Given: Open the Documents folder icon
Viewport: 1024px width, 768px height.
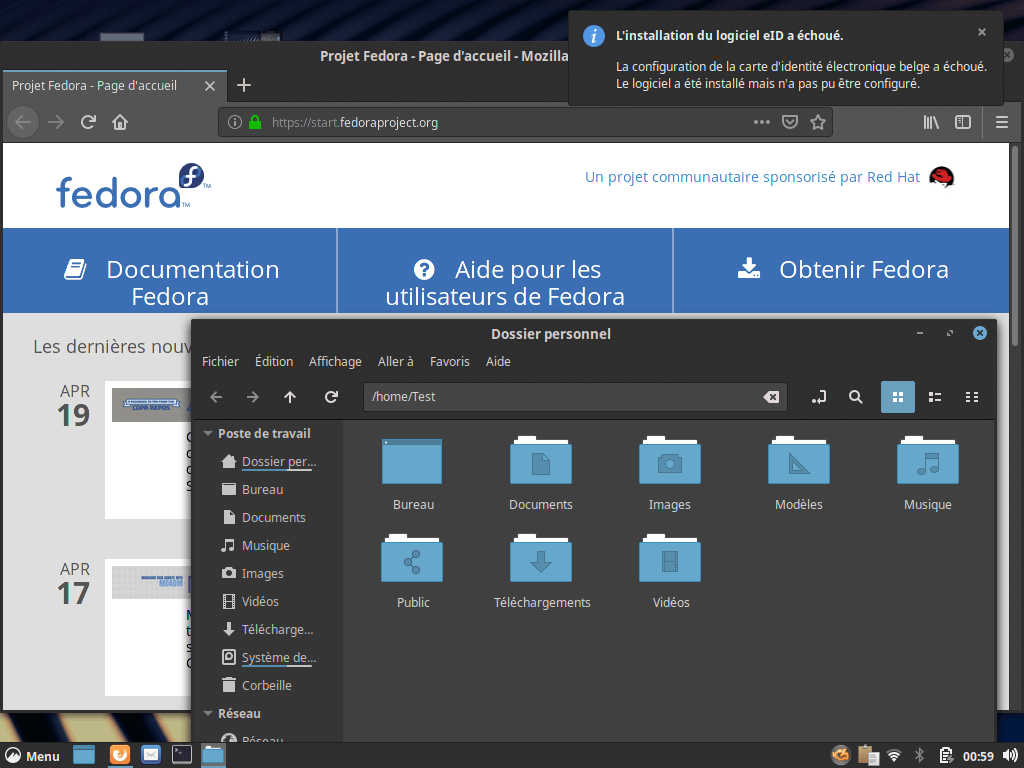Looking at the screenshot, I should [x=541, y=462].
